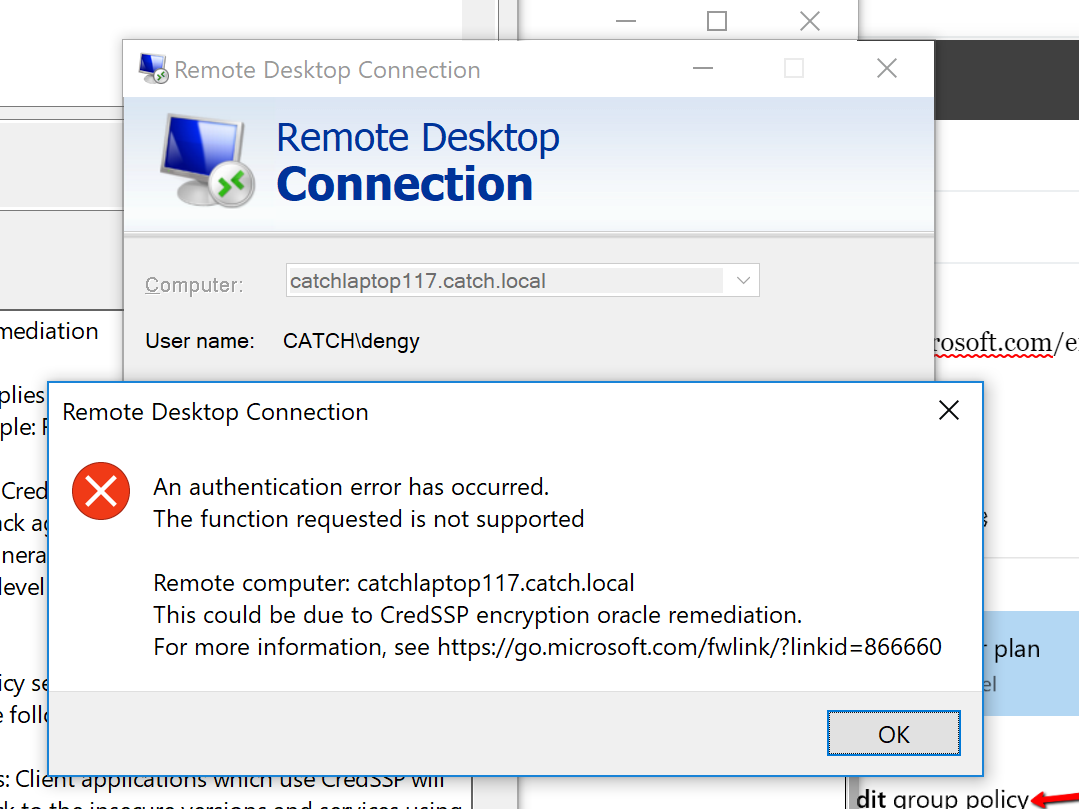The height and width of the screenshot is (809, 1079).
Task: Click the 'Computer:' label
Action: point(194,285)
